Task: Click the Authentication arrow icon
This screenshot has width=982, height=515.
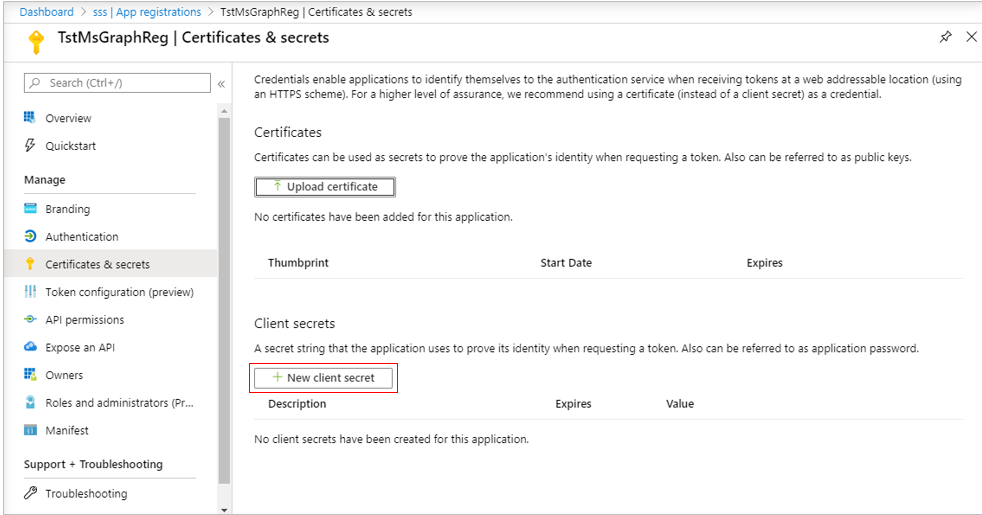Action: tap(30, 236)
